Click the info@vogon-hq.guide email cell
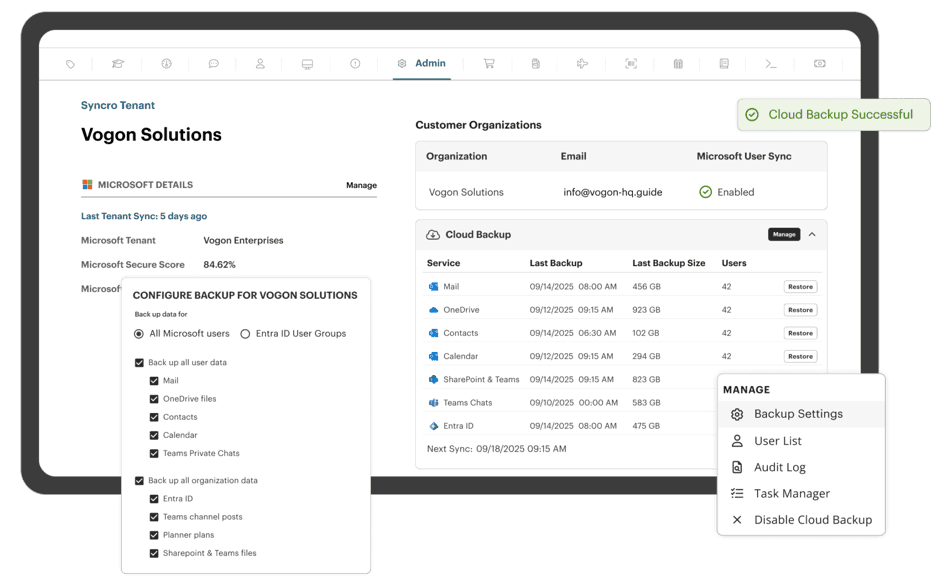The image size is (950, 585). click(x=613, y=192)
